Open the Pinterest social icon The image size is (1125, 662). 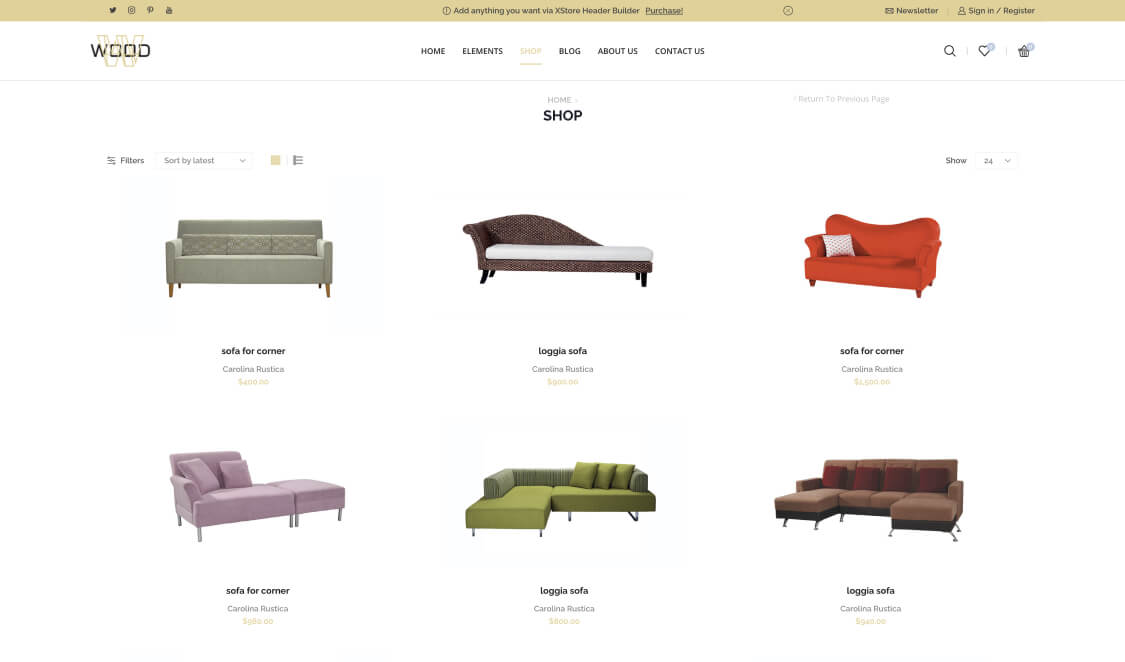[x=150, y=10]
